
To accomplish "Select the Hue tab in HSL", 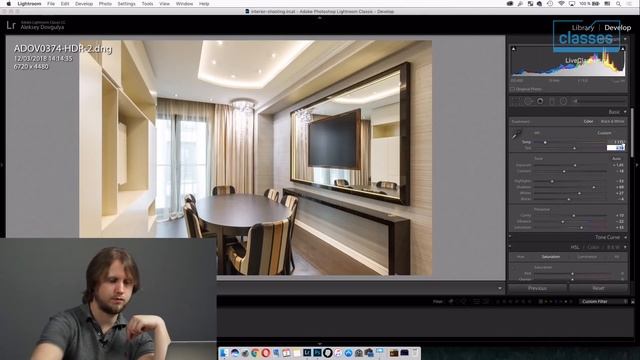I will (x=521, y=257).
